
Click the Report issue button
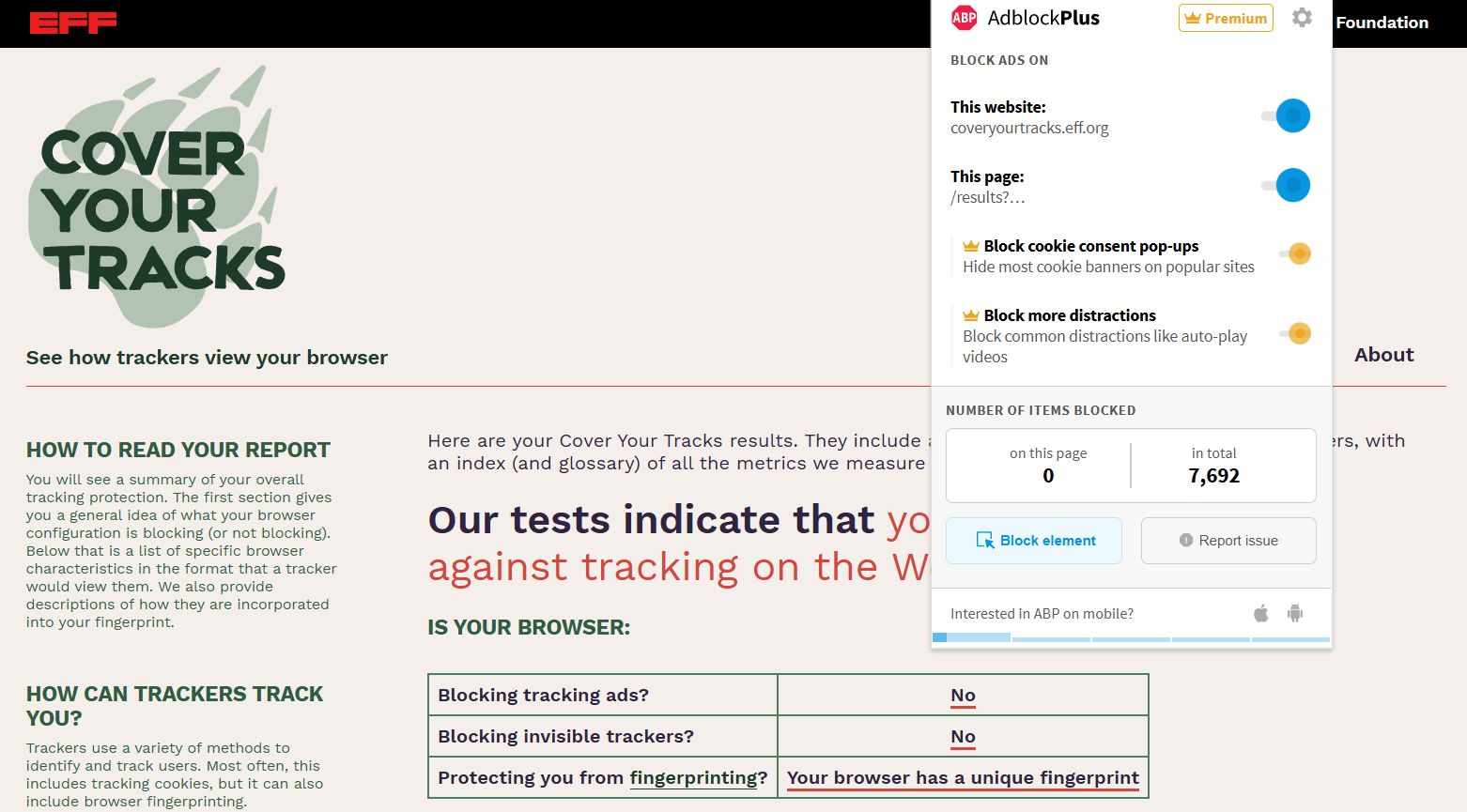coord(1228,541)
